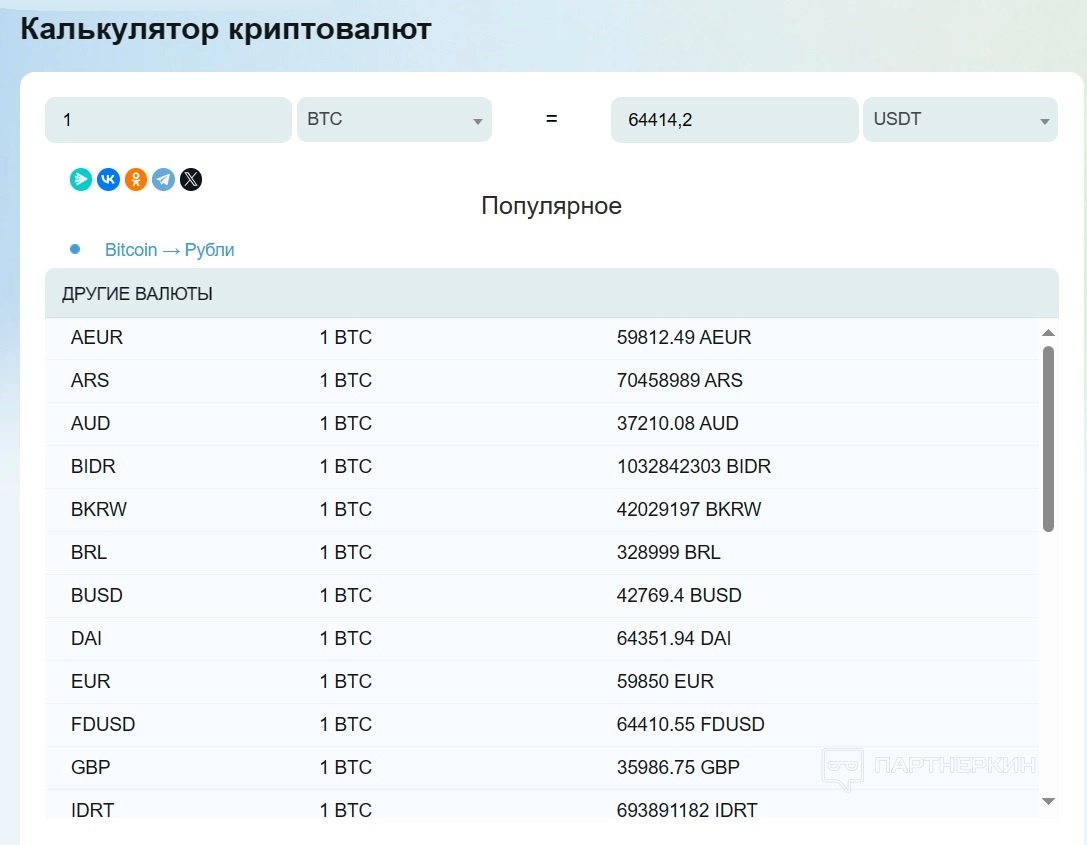Click the ДРУГИЕ ВАЛЮТЫ table header
1087x845 pixels.
552,293
